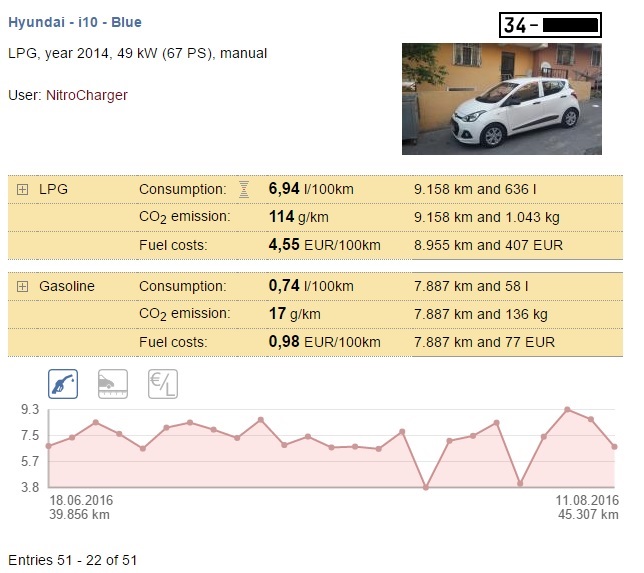Expand the LPG section plus box

[23, 189]
